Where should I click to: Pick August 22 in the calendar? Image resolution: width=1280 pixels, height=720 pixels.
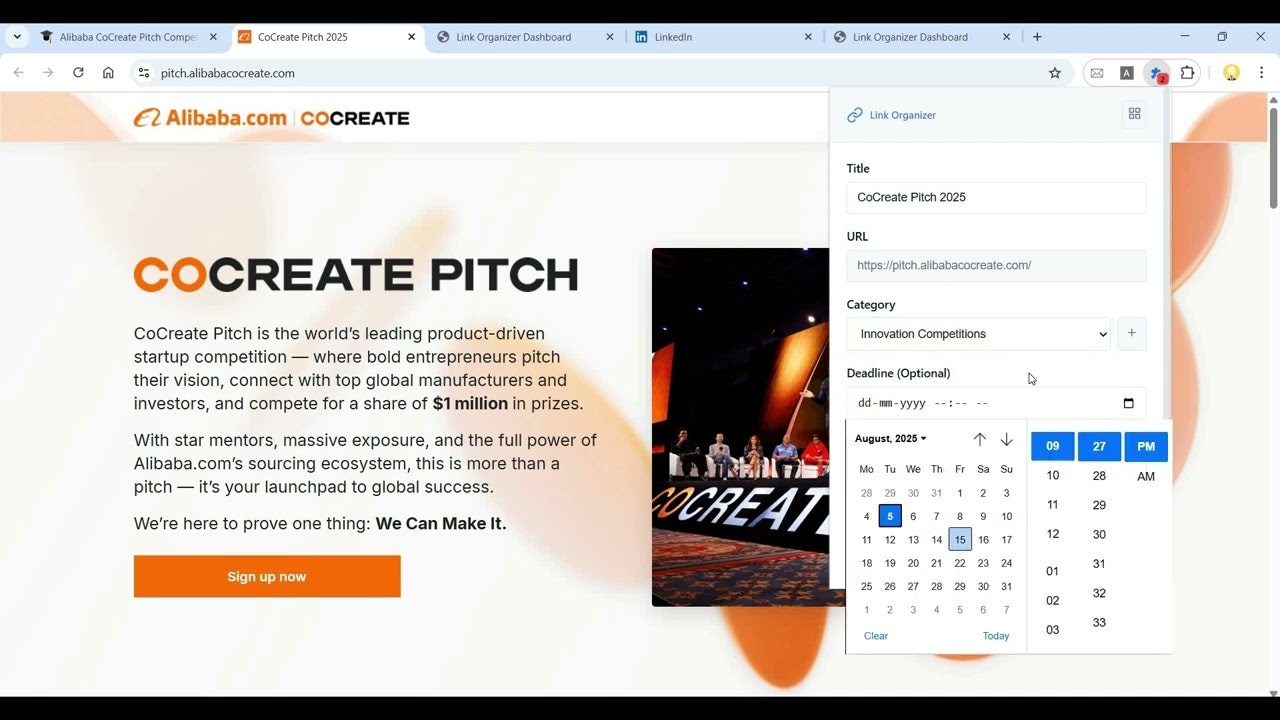(960, 563)
